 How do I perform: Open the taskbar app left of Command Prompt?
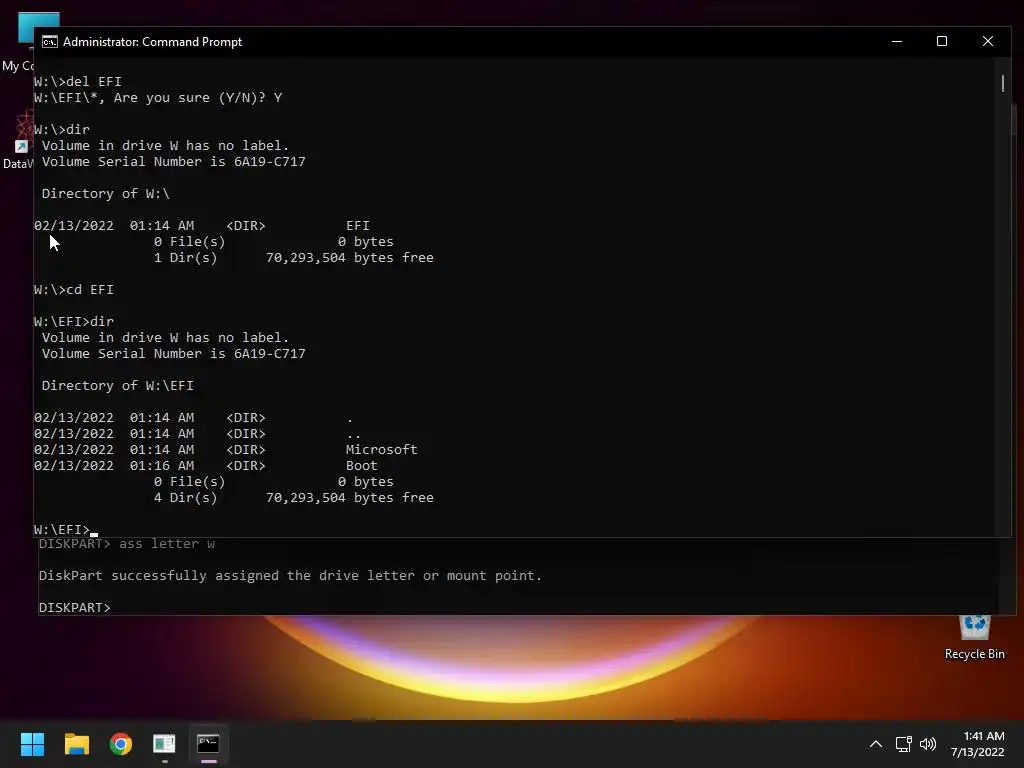165,744
